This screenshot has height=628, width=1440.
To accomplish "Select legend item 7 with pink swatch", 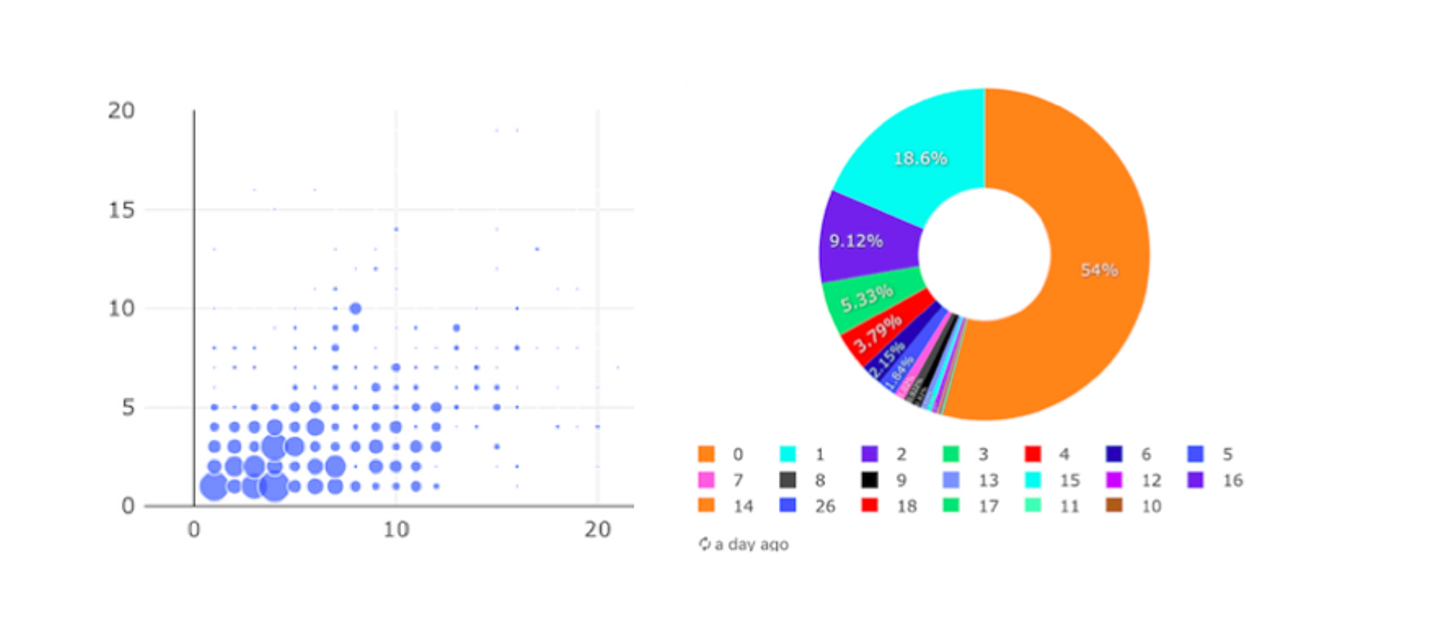I will click(x=718, y=480).
